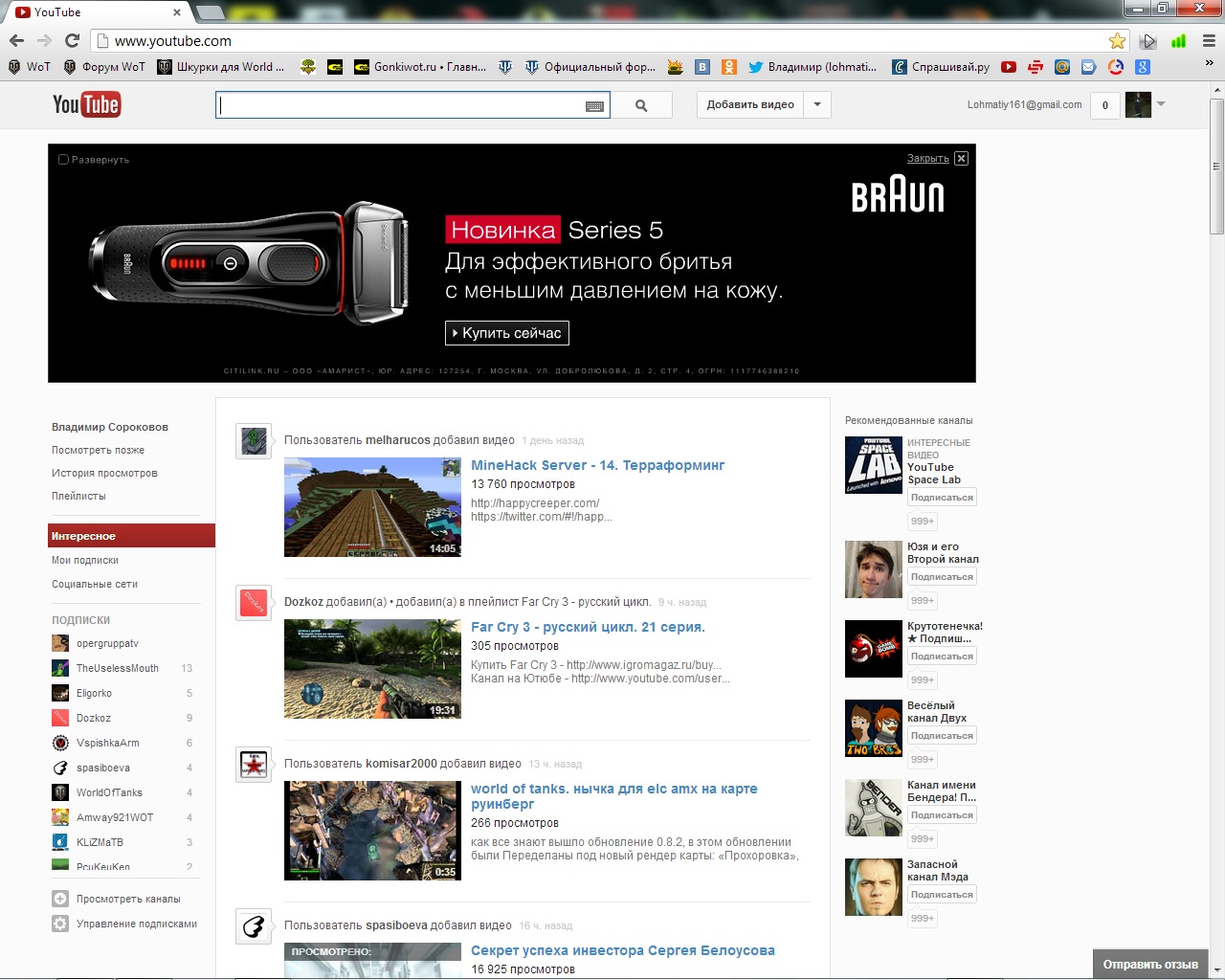Toggle the Развернуть checkbox on the ad
The image size is (1225, 980).
[63, 160]
